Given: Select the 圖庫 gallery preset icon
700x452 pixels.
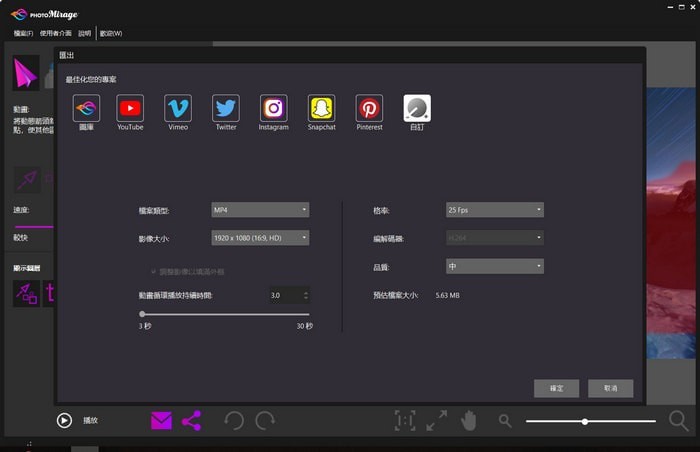Looking at the screenshot, I should coord(86,108).
